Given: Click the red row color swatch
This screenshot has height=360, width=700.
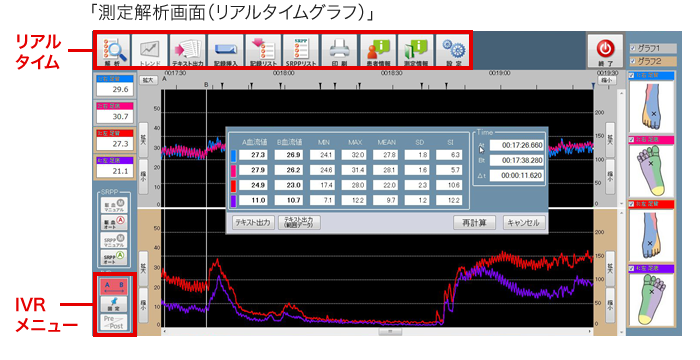Looking at the screenshot, I should (233, 185).
